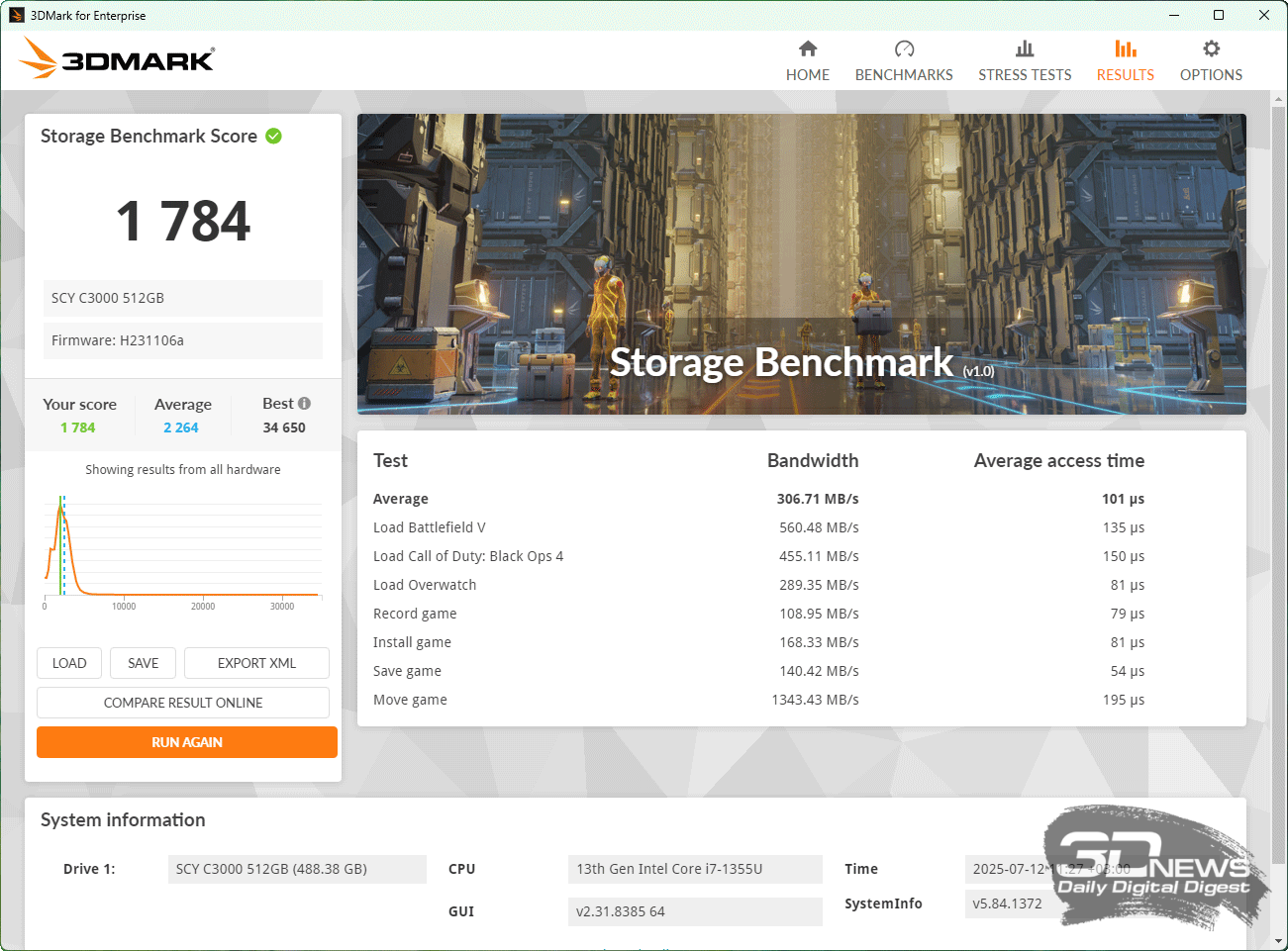Click the info icon next to Best
The width and height of the screenshot is (1288, 951).
(x=304, y=403)
